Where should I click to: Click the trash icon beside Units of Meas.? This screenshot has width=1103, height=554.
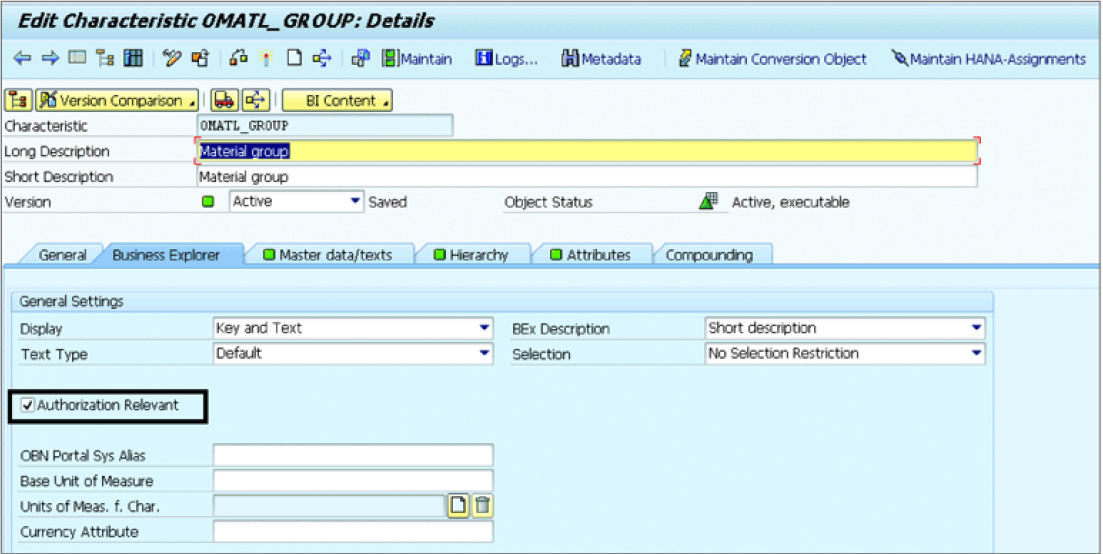483,506
